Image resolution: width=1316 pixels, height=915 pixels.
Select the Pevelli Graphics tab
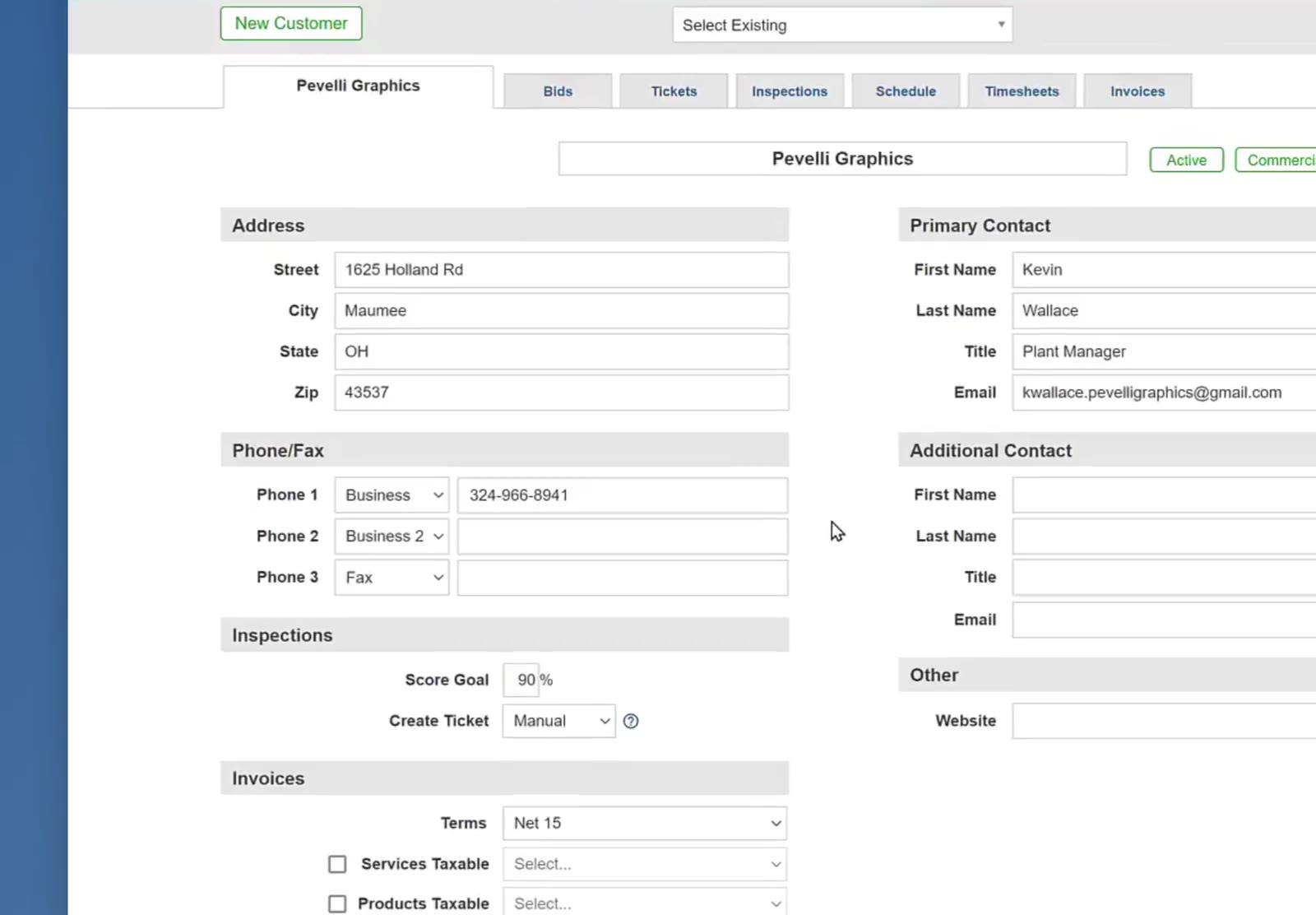click(358, 86)
